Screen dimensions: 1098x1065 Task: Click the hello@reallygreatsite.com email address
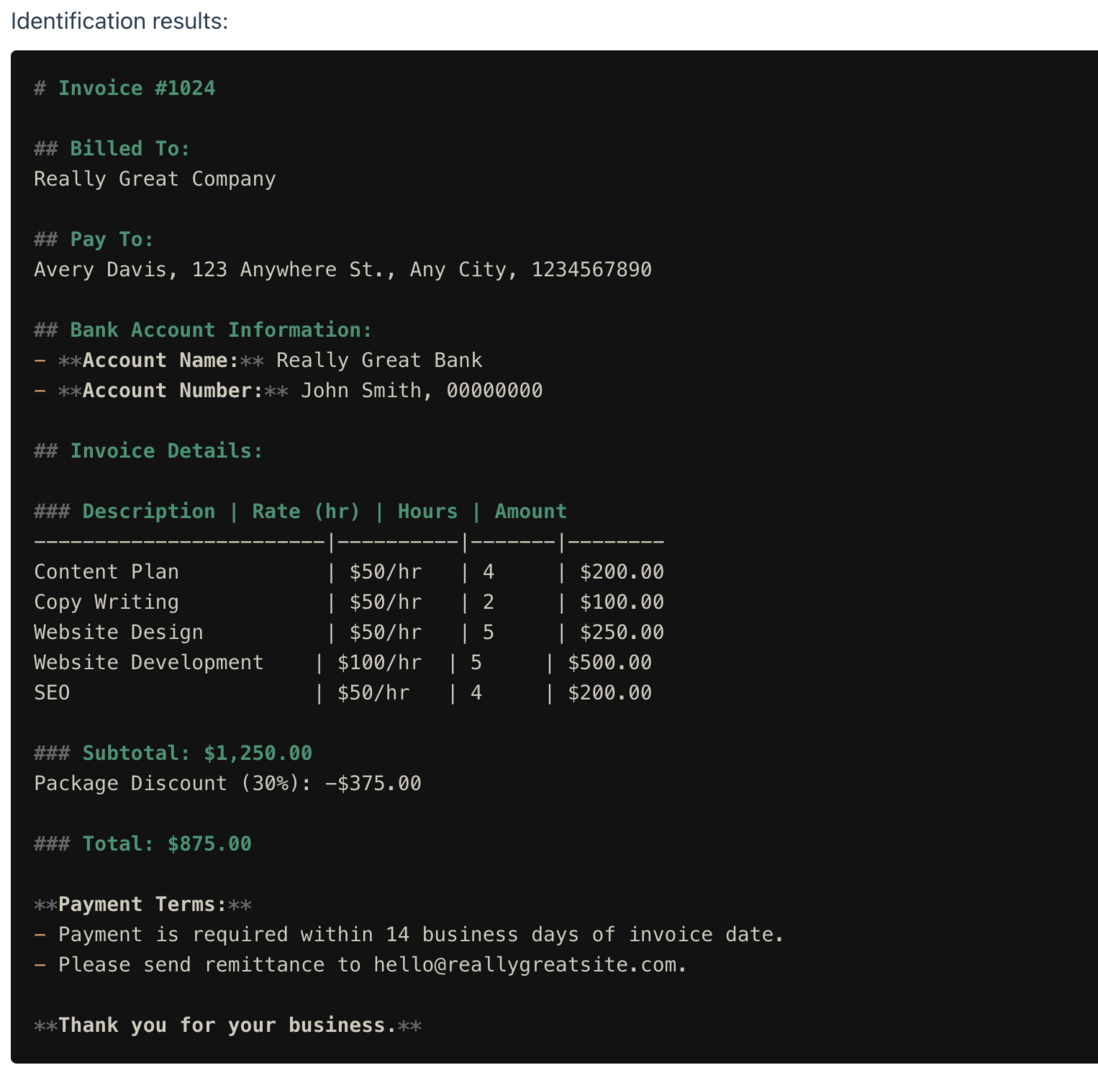[x=524, y=965]
